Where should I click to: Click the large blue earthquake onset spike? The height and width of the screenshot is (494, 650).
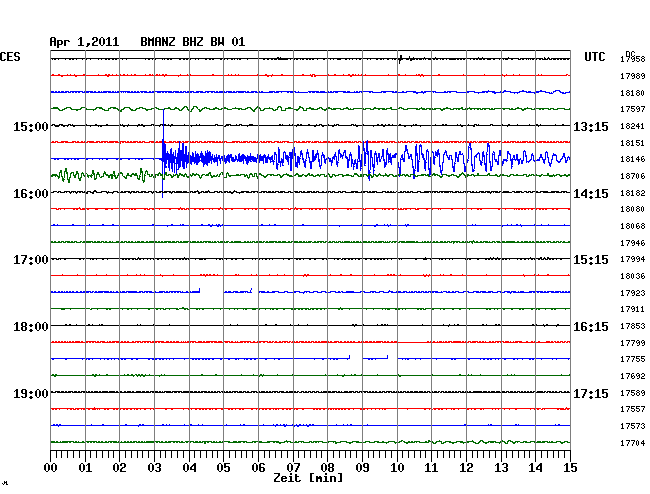tap(163, 153)
